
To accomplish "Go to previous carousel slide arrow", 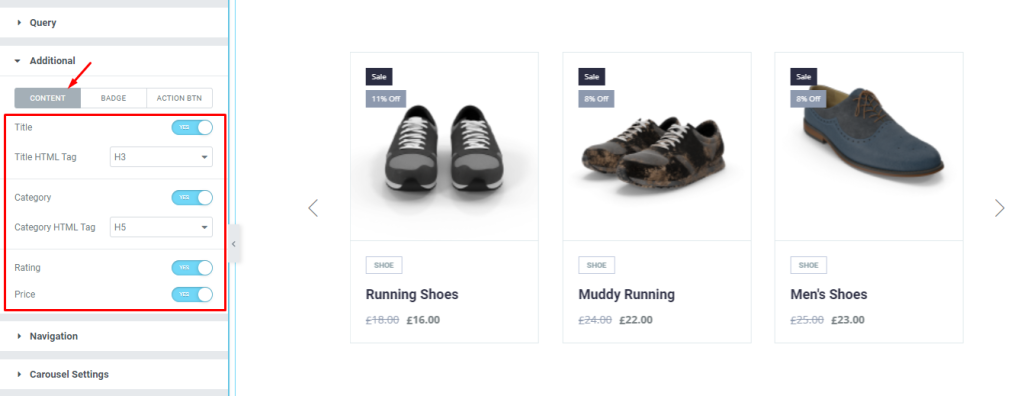I will [x=313, y=208].
